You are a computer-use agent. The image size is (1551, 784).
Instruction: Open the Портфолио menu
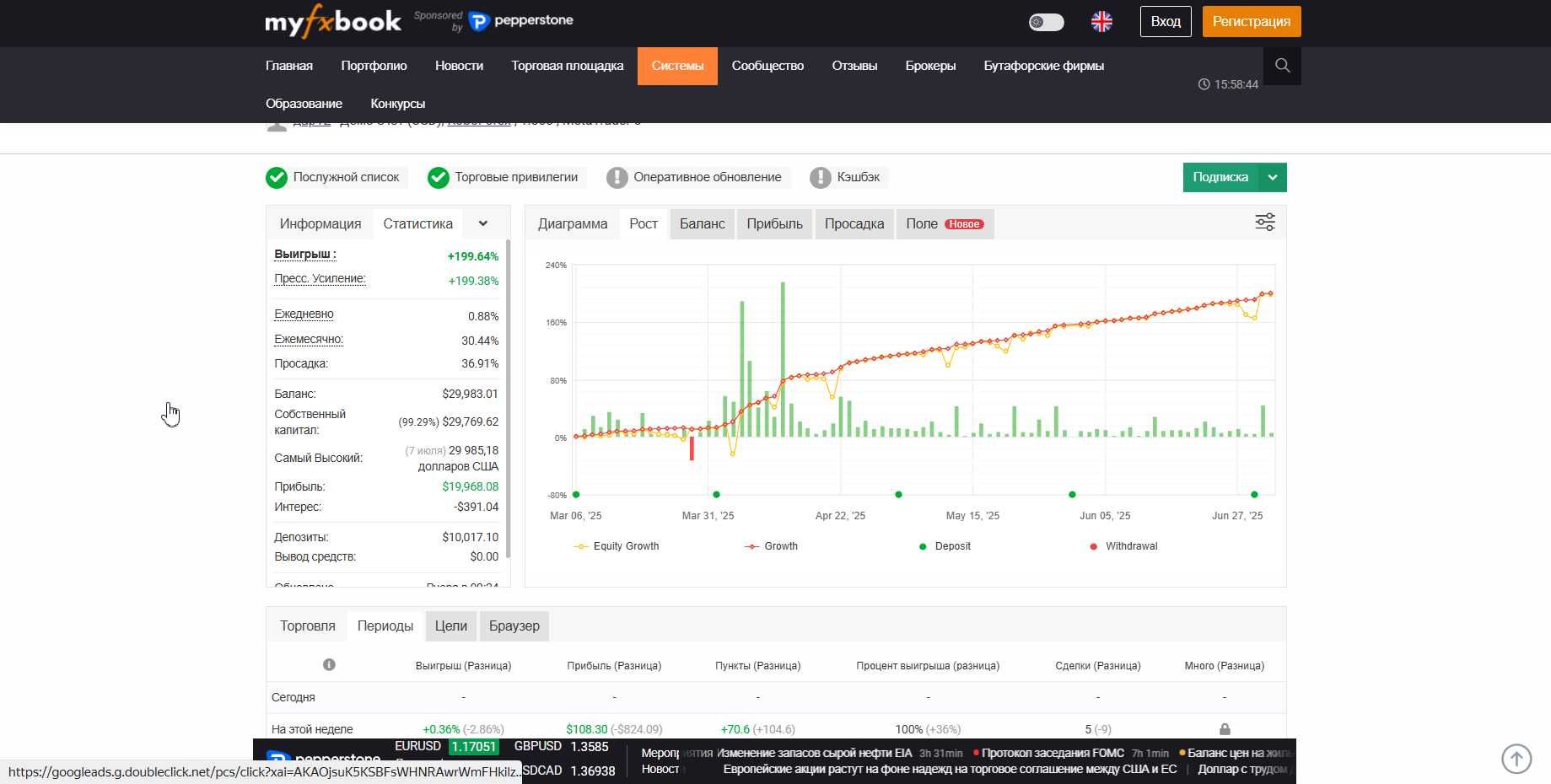click(x=374, y=66)
